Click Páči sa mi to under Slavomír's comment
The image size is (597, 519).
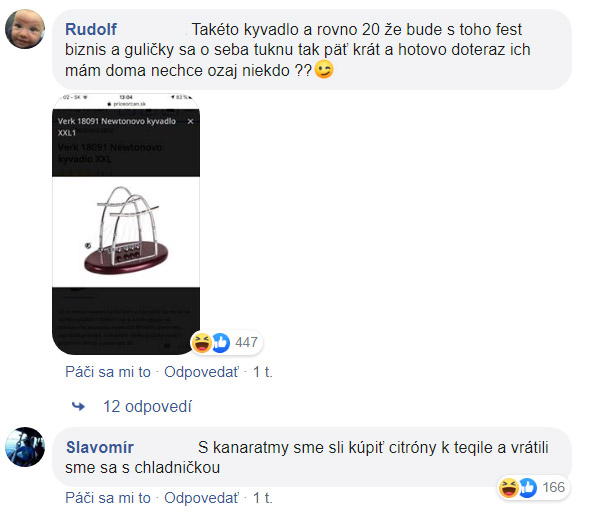coord(108,498)
